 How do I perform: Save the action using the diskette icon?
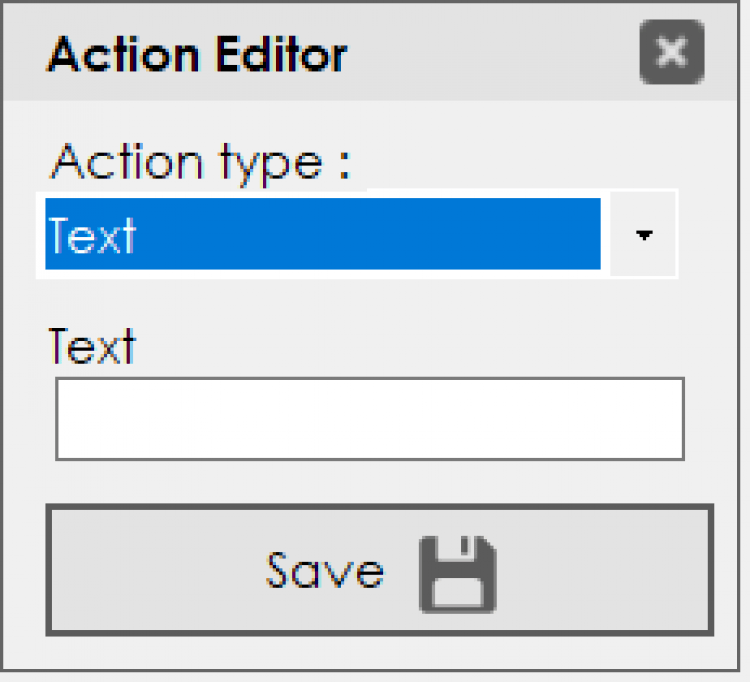coord(457,574)
